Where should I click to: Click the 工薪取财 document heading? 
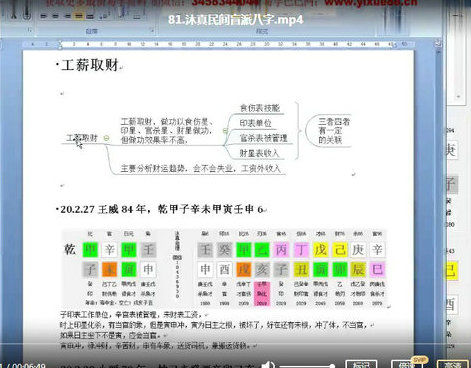[x=90, y=65]
